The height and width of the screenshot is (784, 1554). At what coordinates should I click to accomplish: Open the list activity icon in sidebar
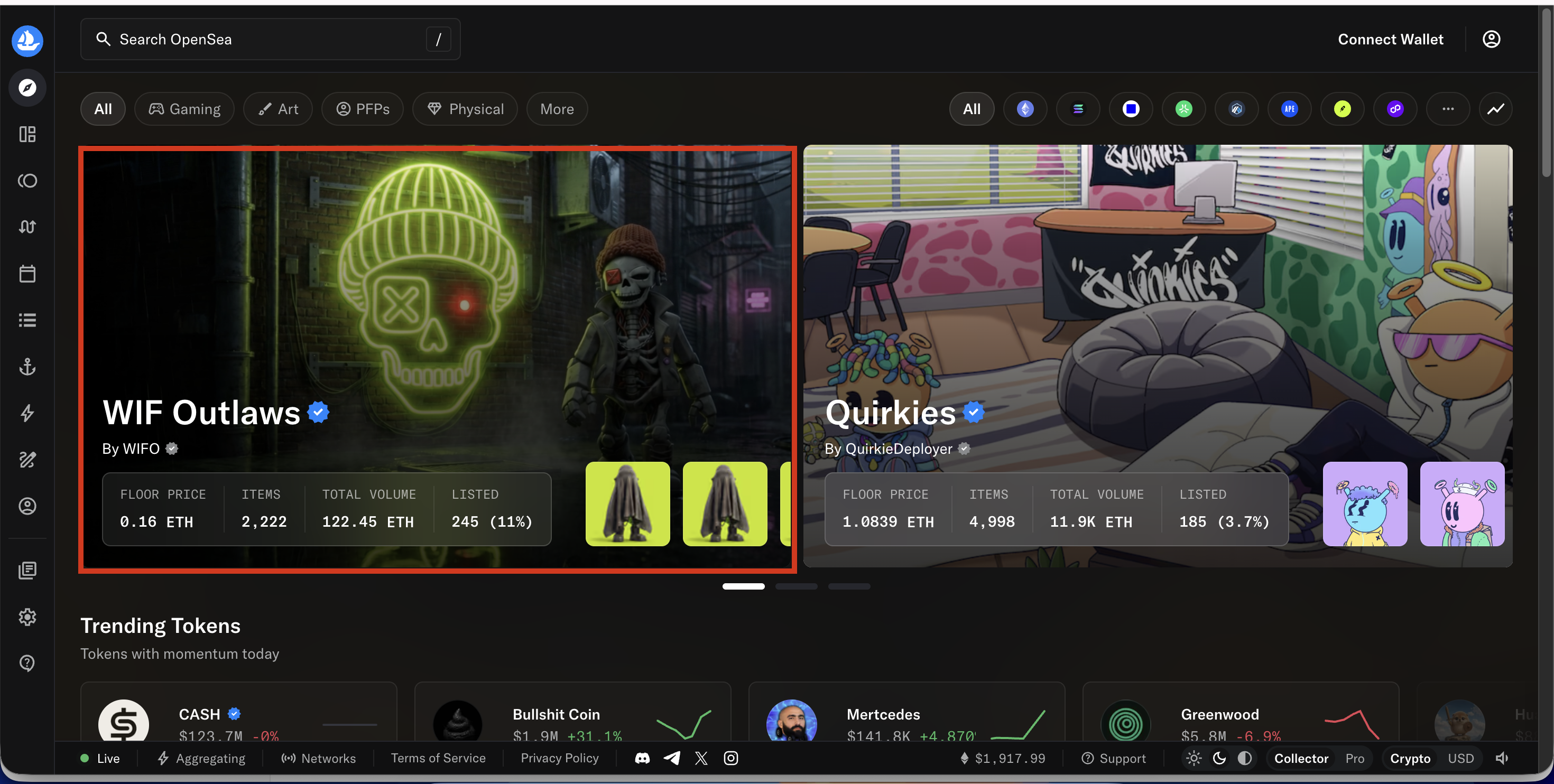(27, 320)
